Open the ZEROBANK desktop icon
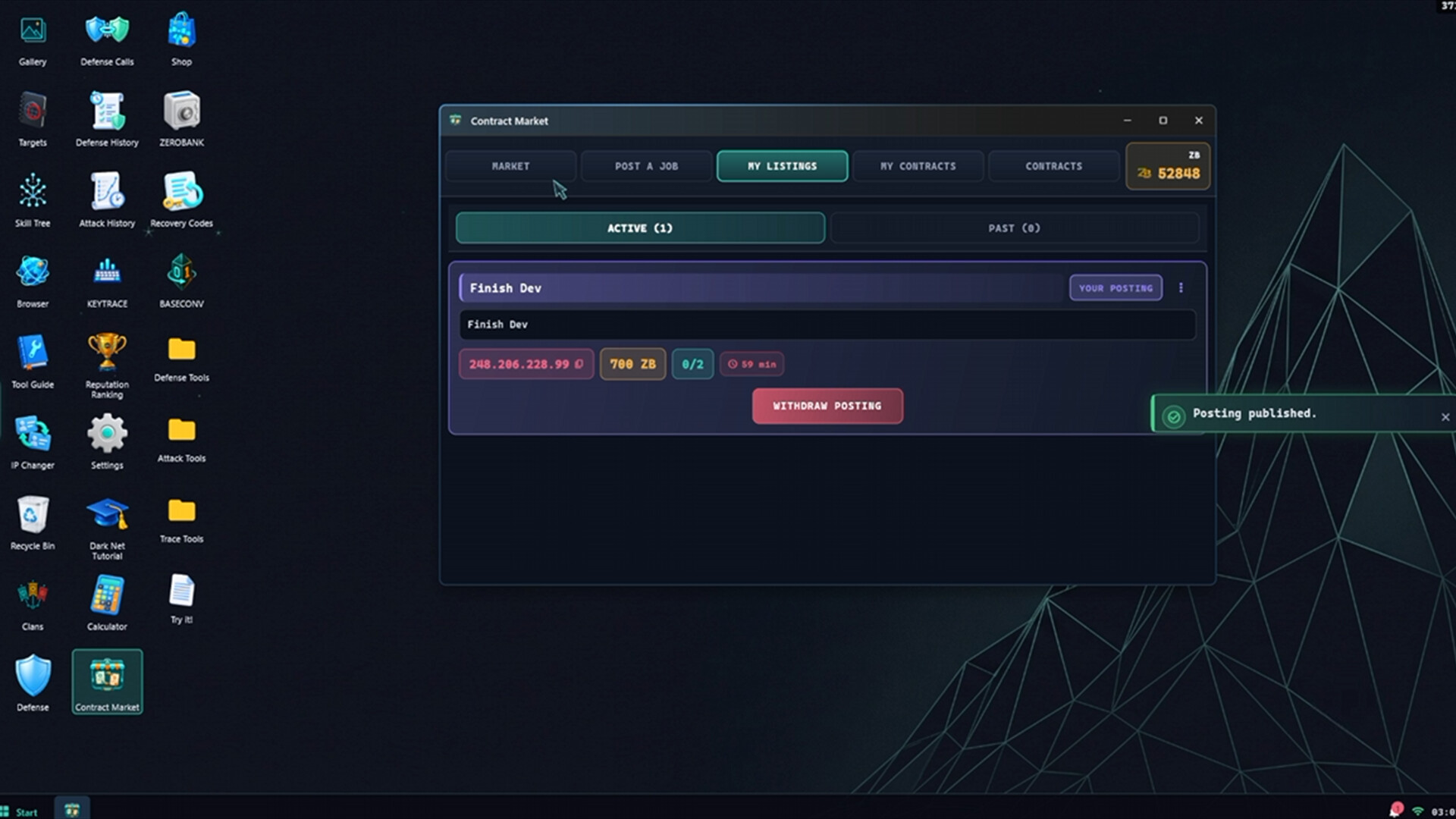Image resolution: width=1456 pixels, height=819 pixels. (x=181, y=118)
